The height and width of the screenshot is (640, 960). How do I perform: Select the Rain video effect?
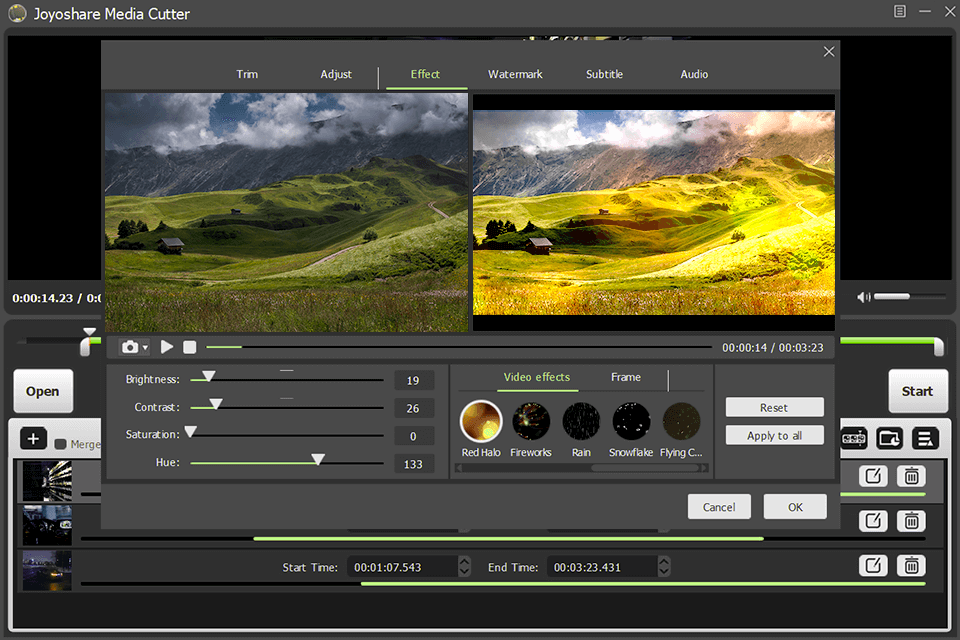coord(581,421)
